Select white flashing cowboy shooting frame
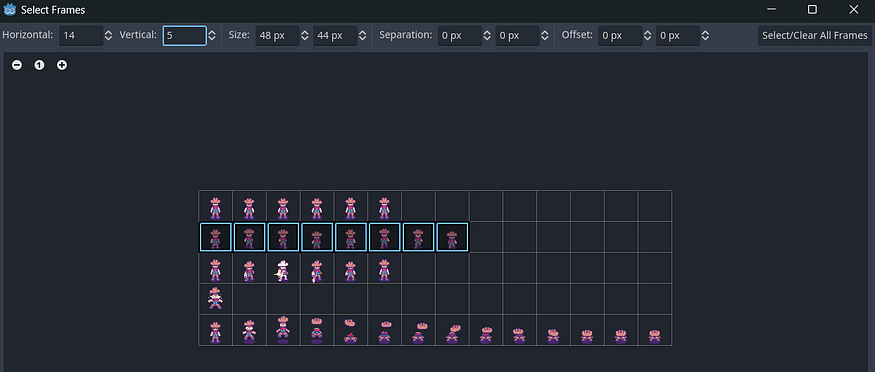 click(x=283, y=268)
